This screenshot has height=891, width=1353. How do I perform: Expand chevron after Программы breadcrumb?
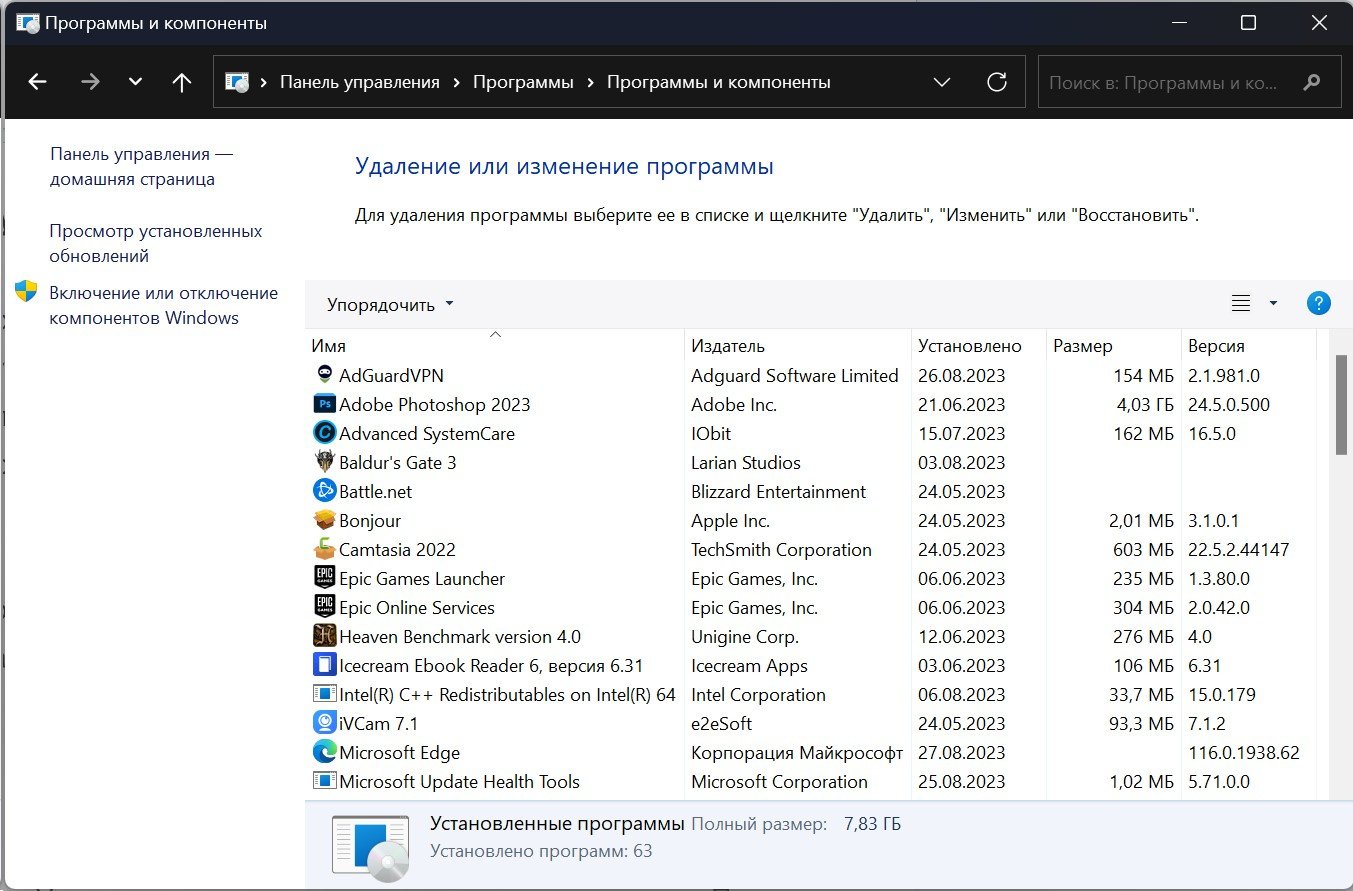(590, 82)
